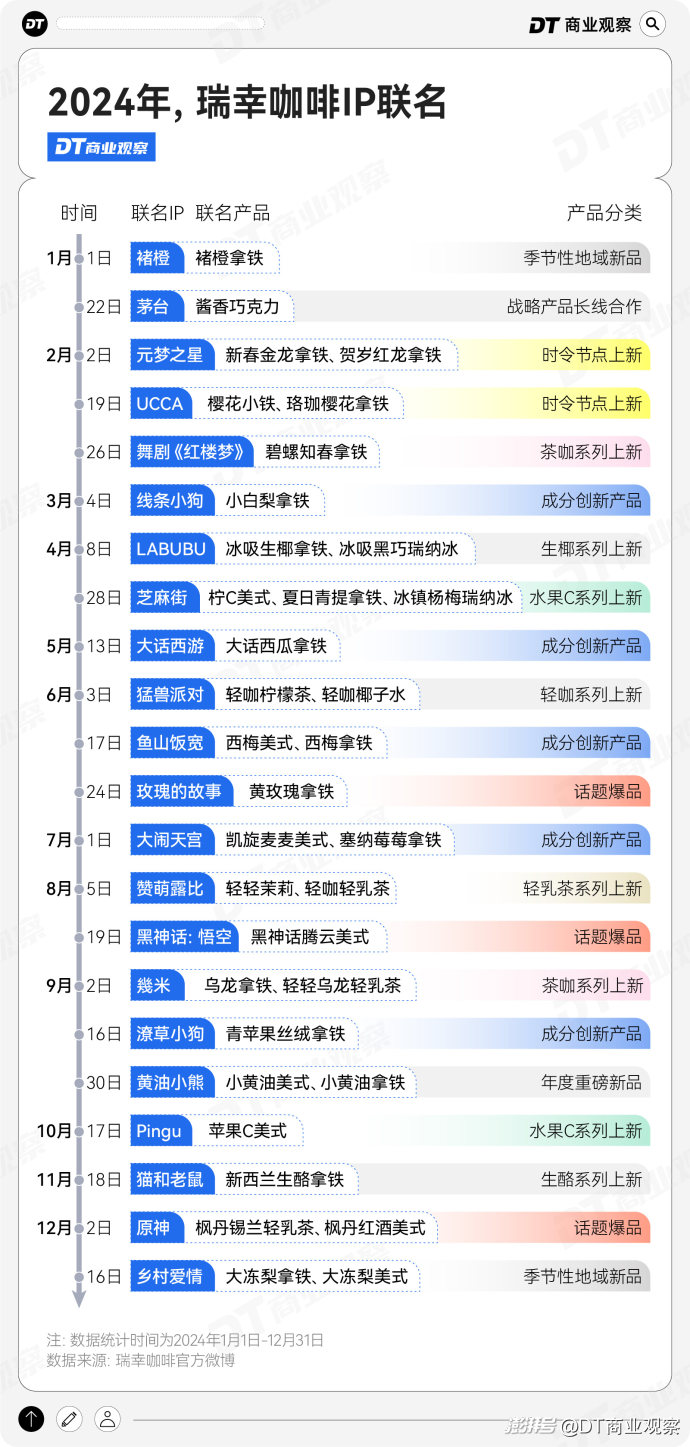The height and width of the screenshot is (1447, 690).
Task: Select the 芝麻街 IP label
Action: 163,597
